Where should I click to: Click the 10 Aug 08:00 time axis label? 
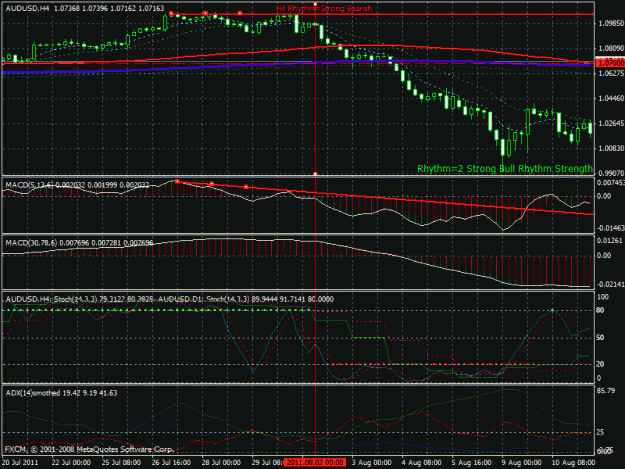click(573, 462)
